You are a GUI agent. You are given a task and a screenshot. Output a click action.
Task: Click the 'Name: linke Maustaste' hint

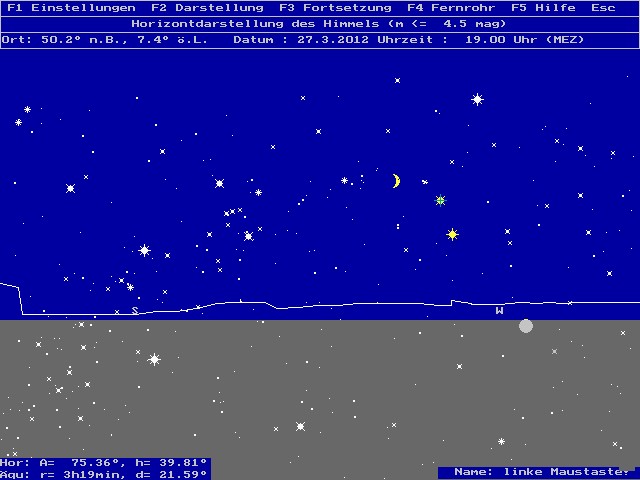[542, 472]
